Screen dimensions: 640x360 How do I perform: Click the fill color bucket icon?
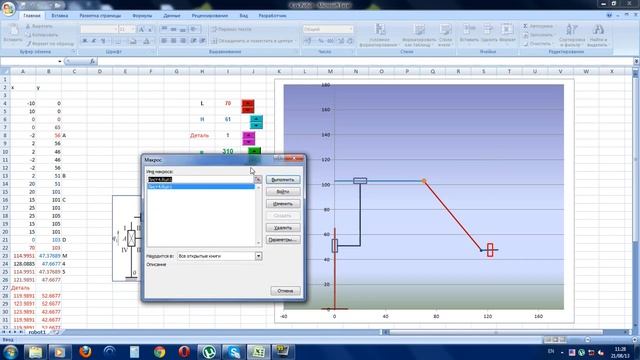(x=133, y=41)
